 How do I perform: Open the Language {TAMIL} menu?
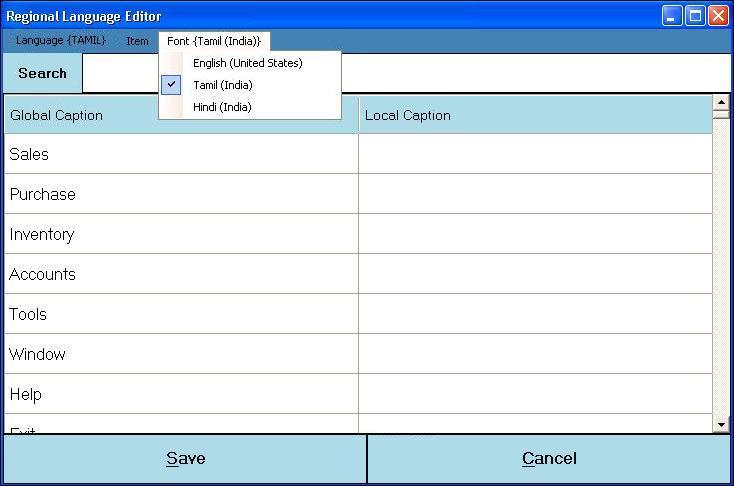click(x=60, y=41)
